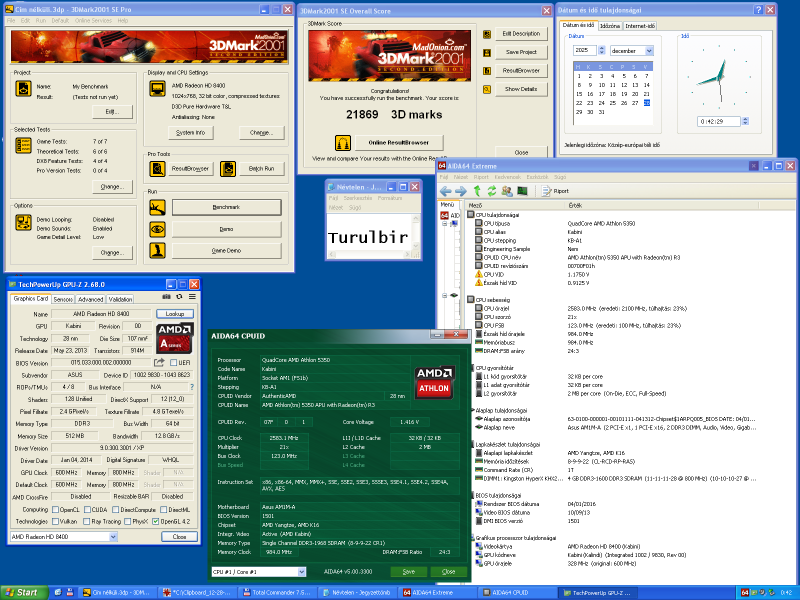The image size is (800, 600).
Task: Click the AMD A-series logo in GPU-Z
Action: pos(174,338)
